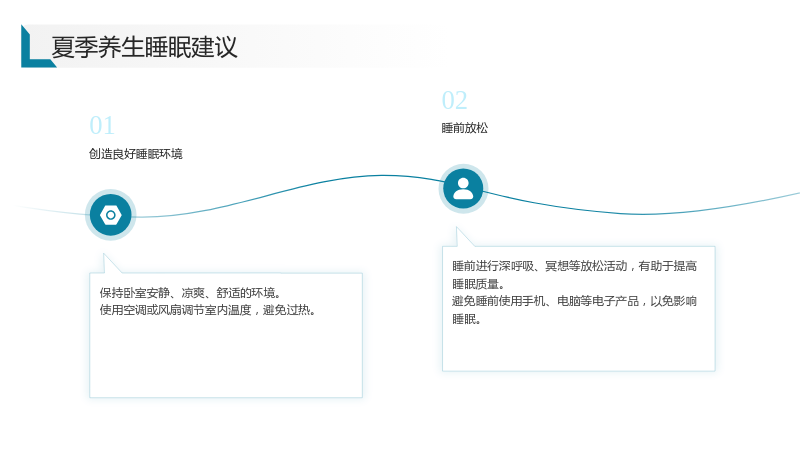This screenshot has width=800, height=450.
Task: Select the right speech bubble text box
Action: click(x=579, y=309)
